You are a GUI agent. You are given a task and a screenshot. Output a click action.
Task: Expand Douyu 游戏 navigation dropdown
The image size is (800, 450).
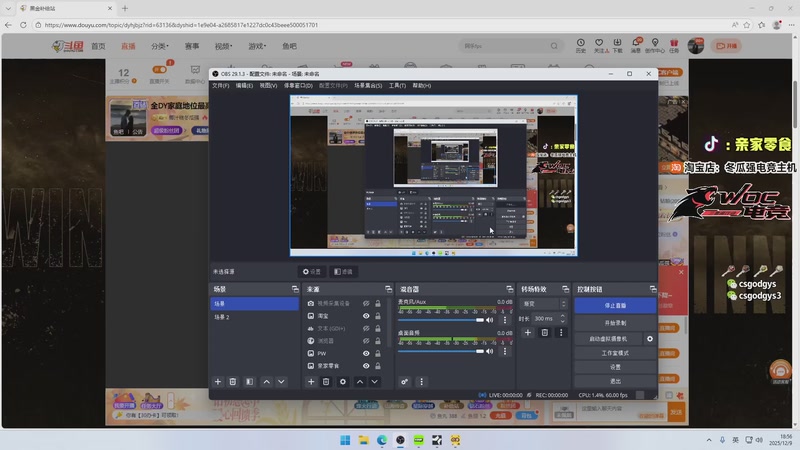click(257, 46)
